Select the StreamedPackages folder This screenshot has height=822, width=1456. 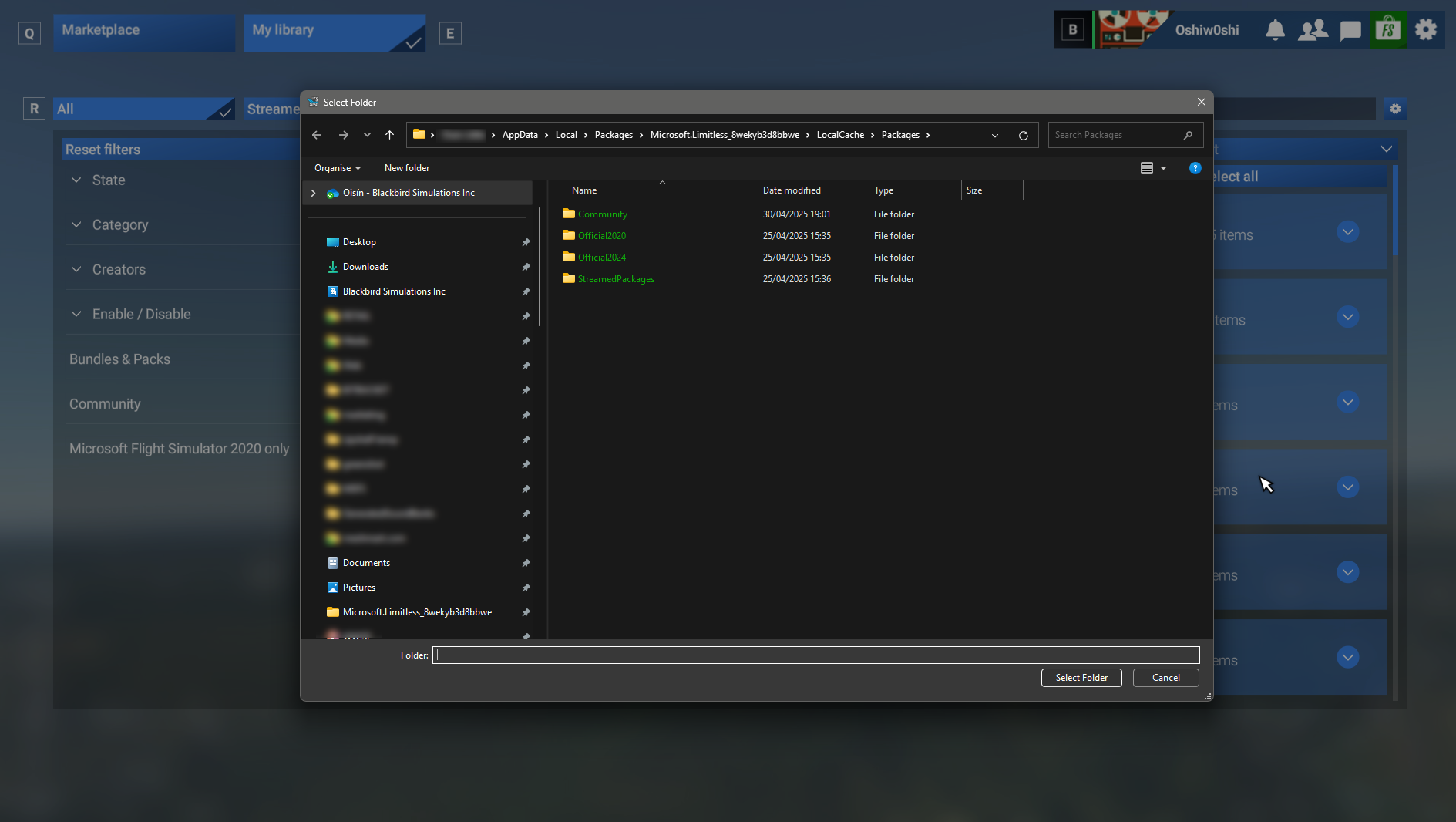pos(615,279)
